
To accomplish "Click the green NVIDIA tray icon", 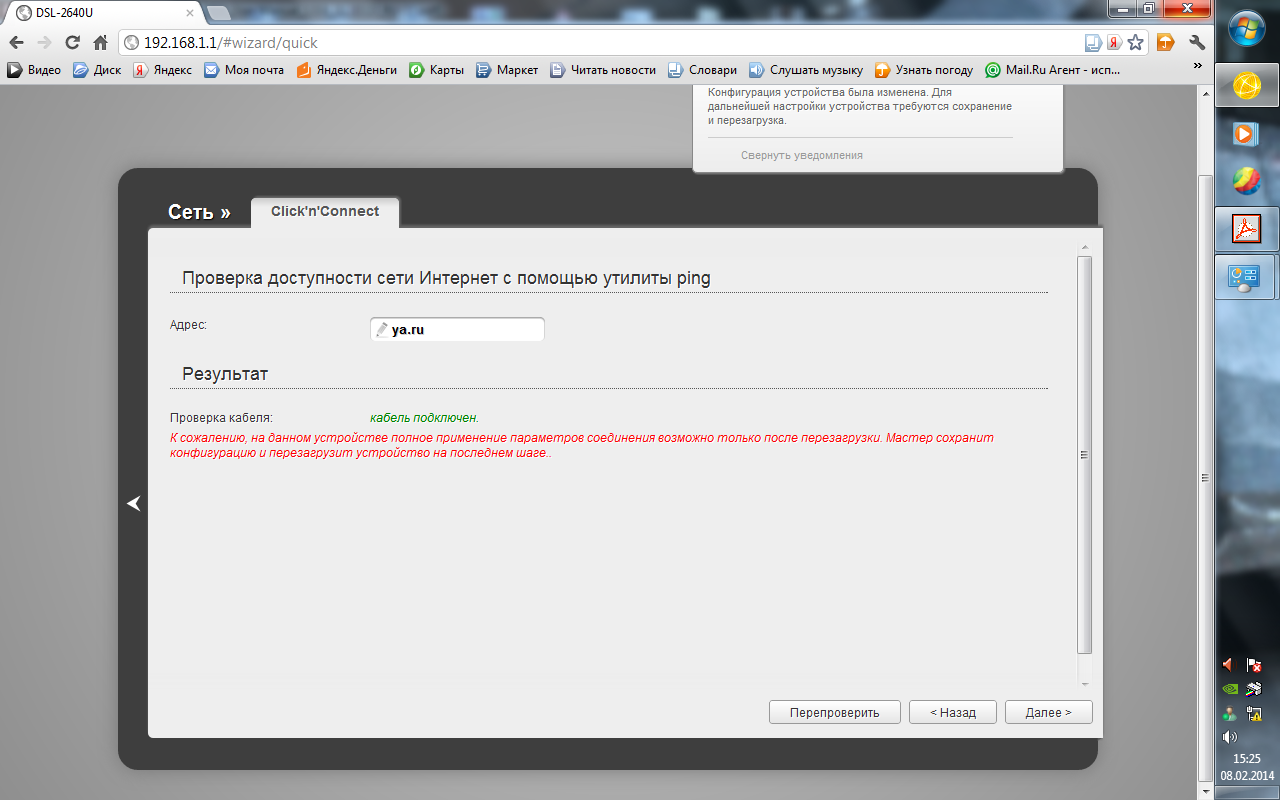I will coord(1229,689).
